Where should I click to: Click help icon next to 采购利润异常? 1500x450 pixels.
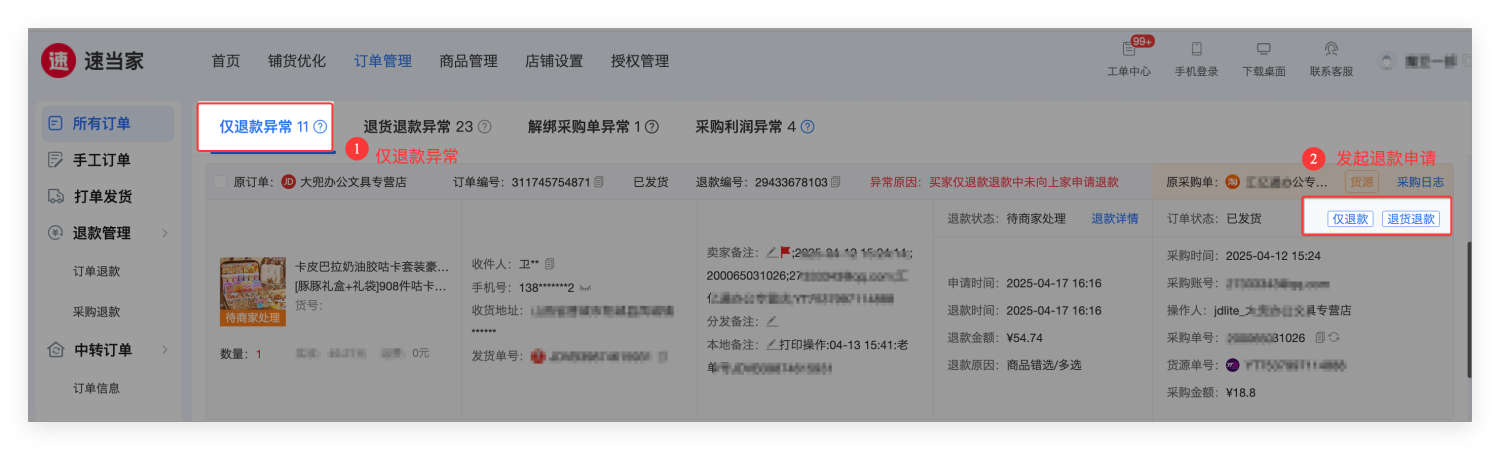click(807, 127)
